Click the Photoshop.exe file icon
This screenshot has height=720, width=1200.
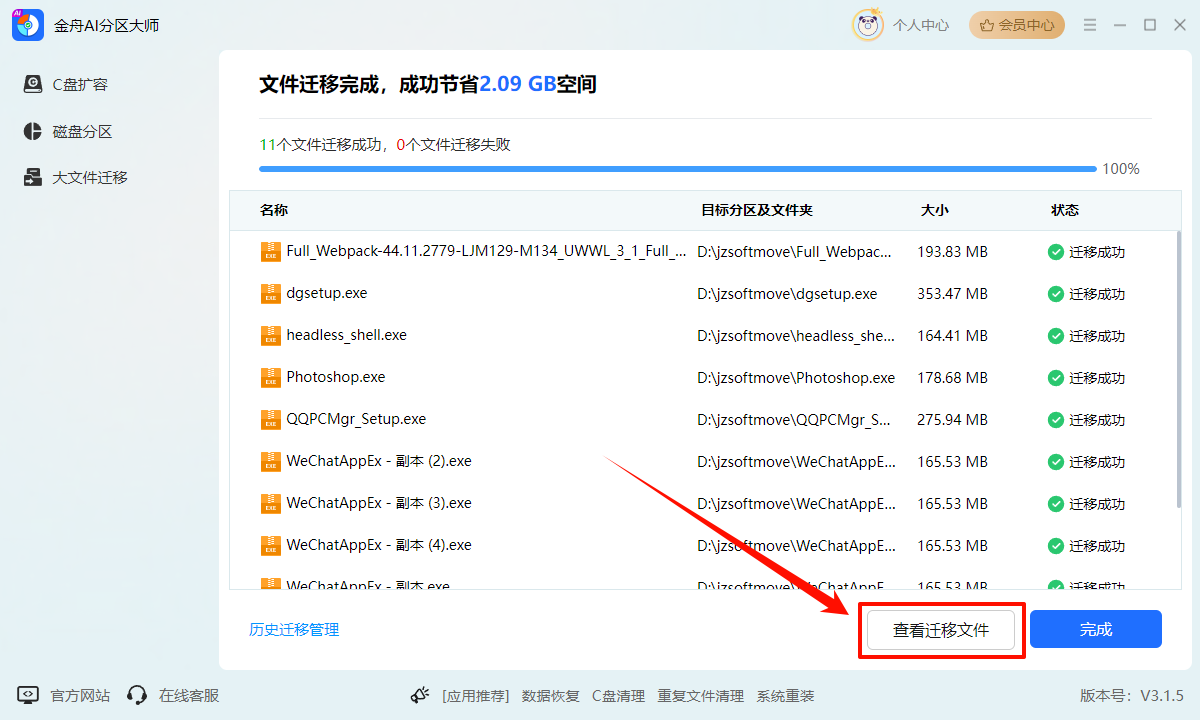coord(270,378)
